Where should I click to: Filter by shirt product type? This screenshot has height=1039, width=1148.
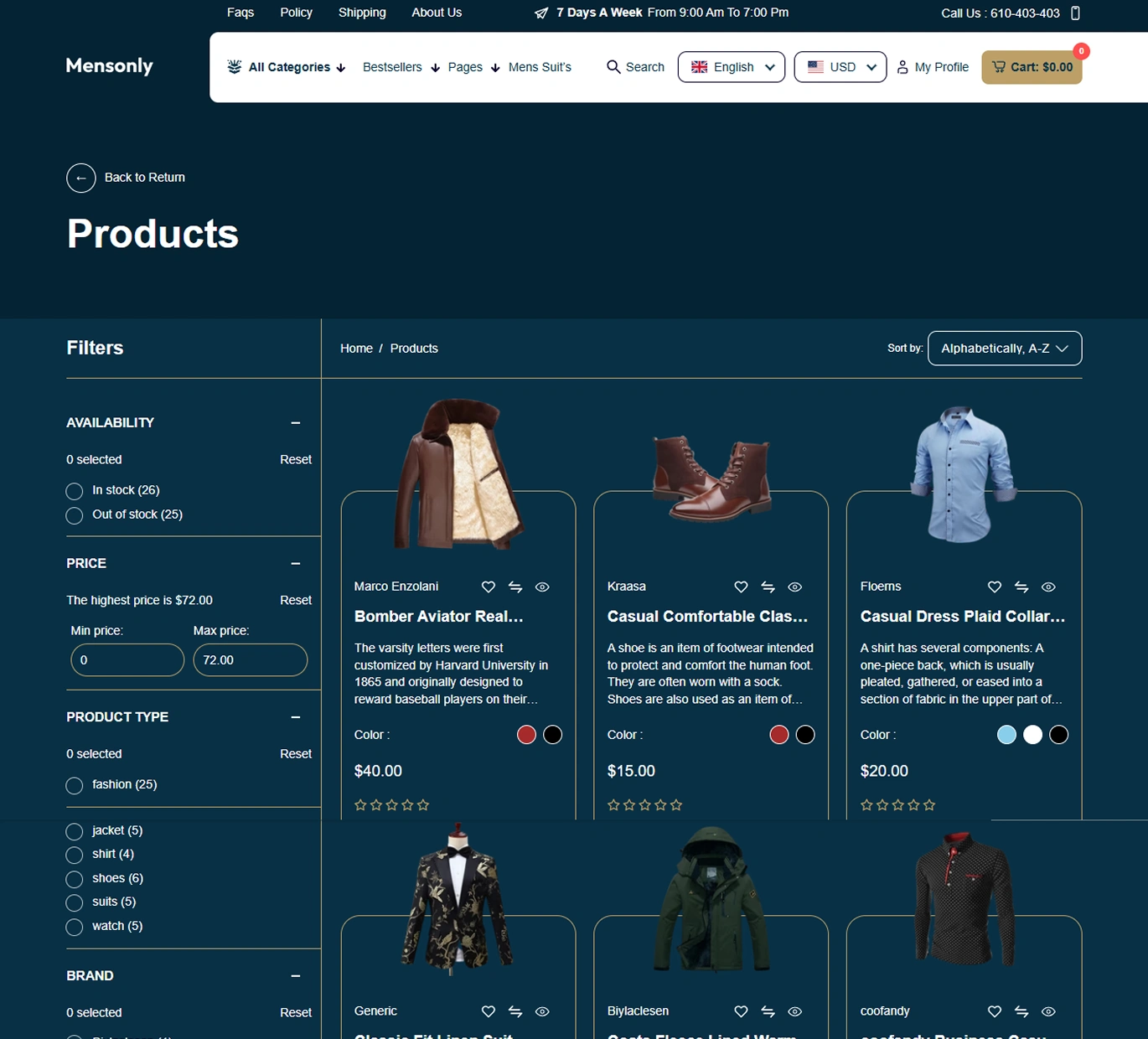75,855
